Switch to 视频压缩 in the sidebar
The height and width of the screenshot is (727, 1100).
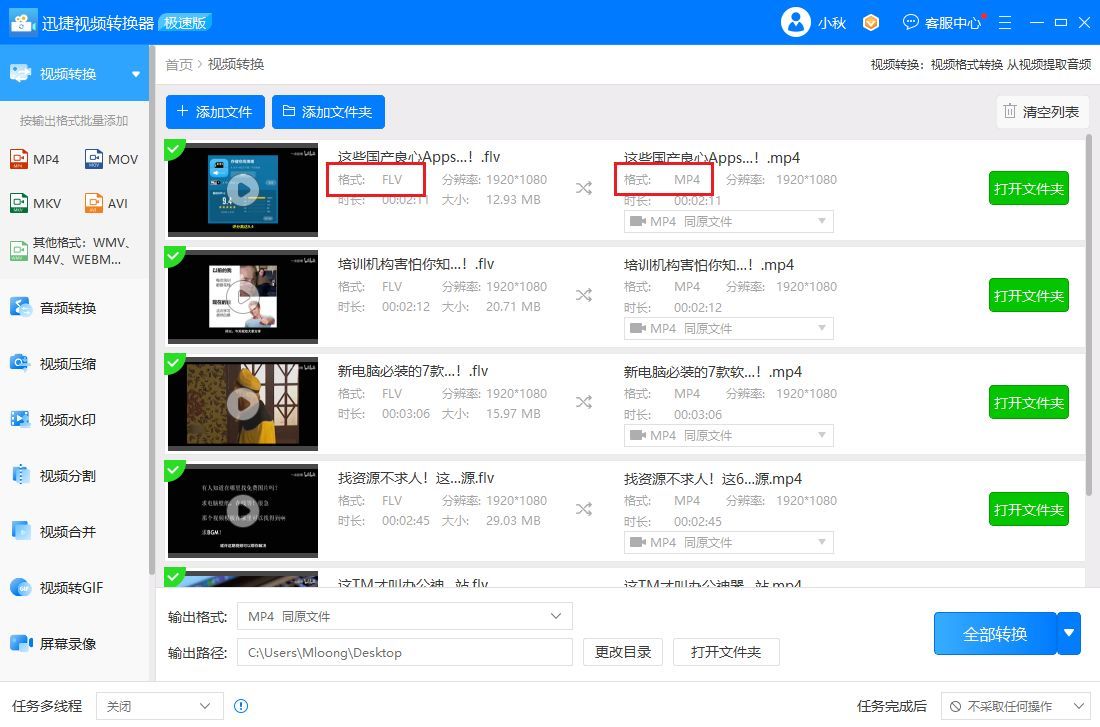point(68,364)
